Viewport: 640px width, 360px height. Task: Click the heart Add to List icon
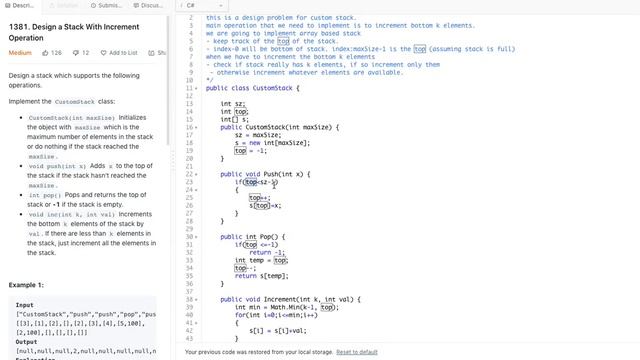103,53
